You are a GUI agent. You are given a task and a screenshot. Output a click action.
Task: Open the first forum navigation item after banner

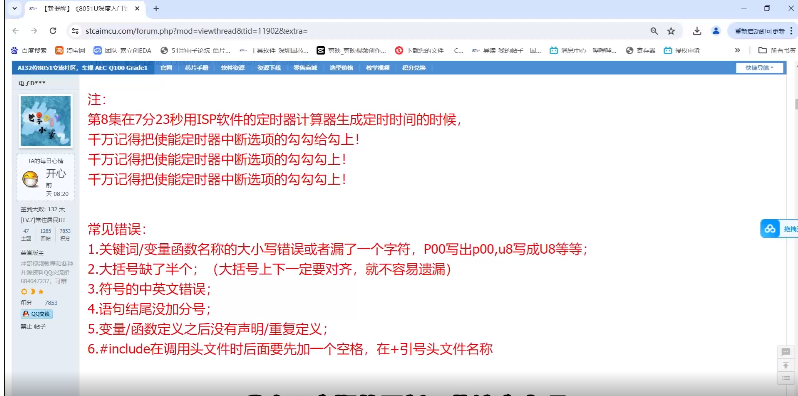pyautogui.click(x=165, y=67)
